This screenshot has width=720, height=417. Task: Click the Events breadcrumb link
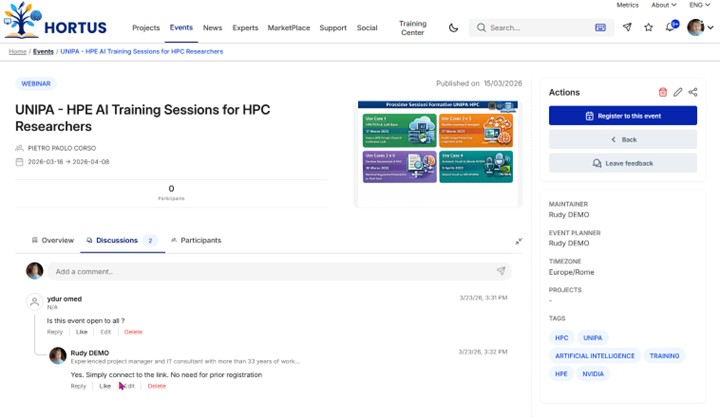tap(43, 51)
